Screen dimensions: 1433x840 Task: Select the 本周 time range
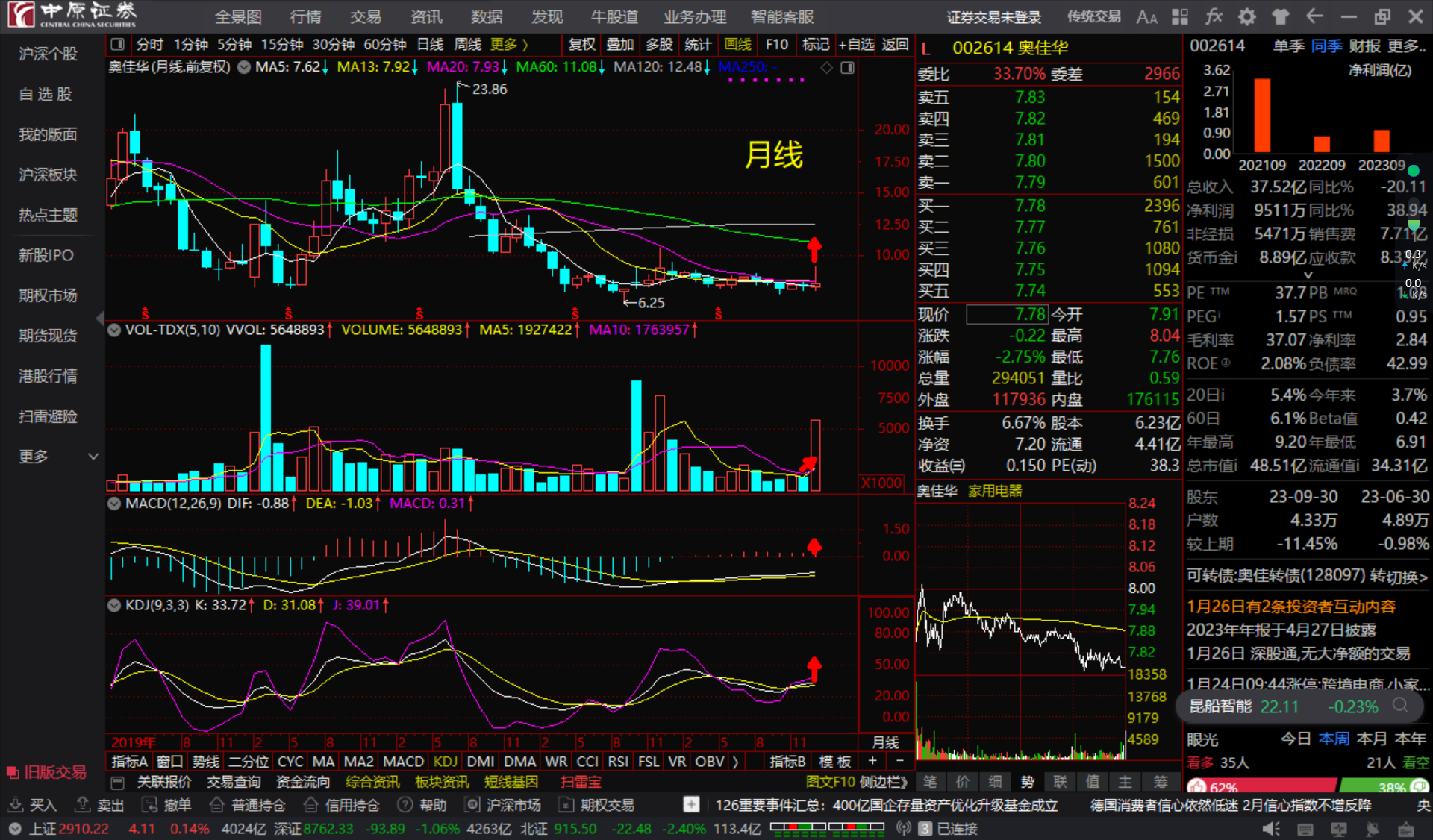[x=1334, y=739]
